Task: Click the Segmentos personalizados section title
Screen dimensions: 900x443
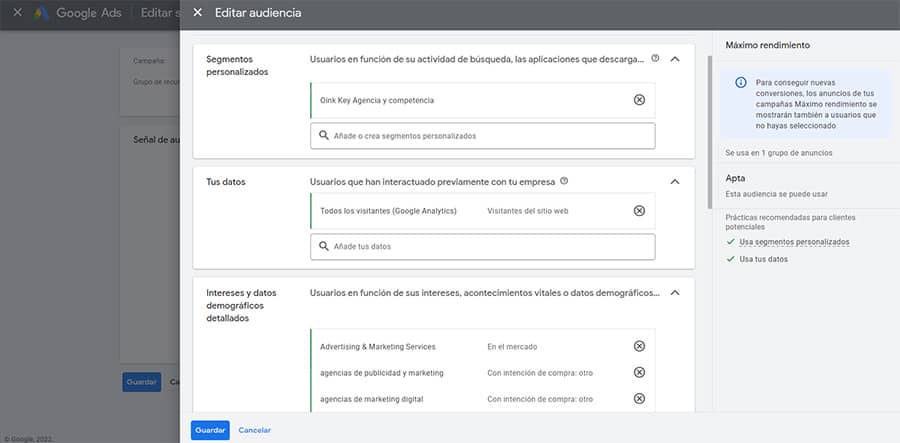Action: pos(237,65)
